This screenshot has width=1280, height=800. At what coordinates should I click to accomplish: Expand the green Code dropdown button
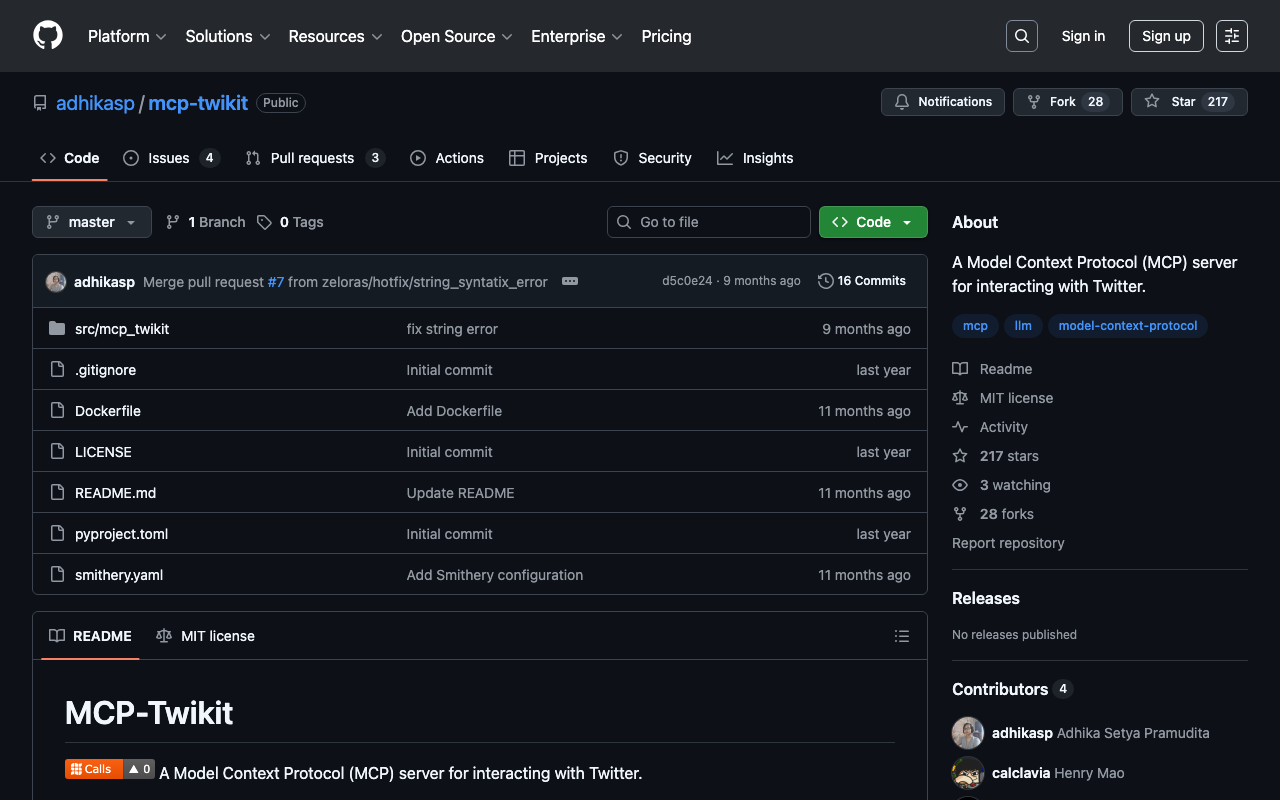click(873, 222)
